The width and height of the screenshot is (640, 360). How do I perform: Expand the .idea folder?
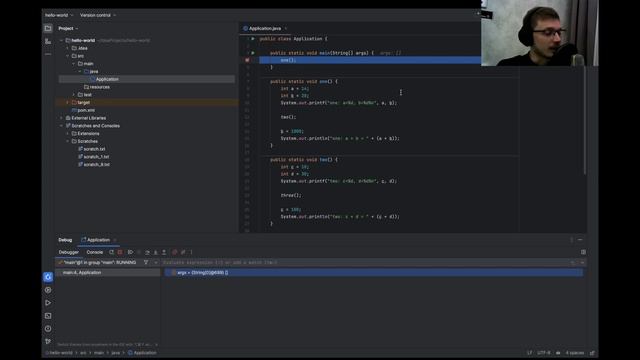(68, 48)
